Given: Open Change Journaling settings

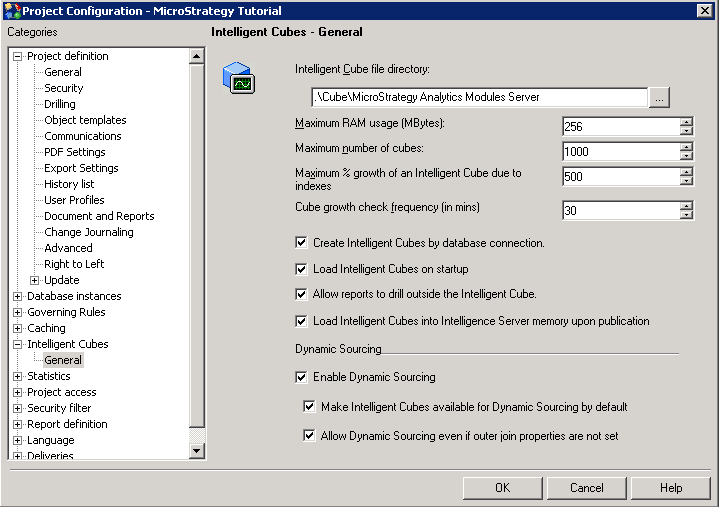Looking at the screenshot, I should [88, 232].
